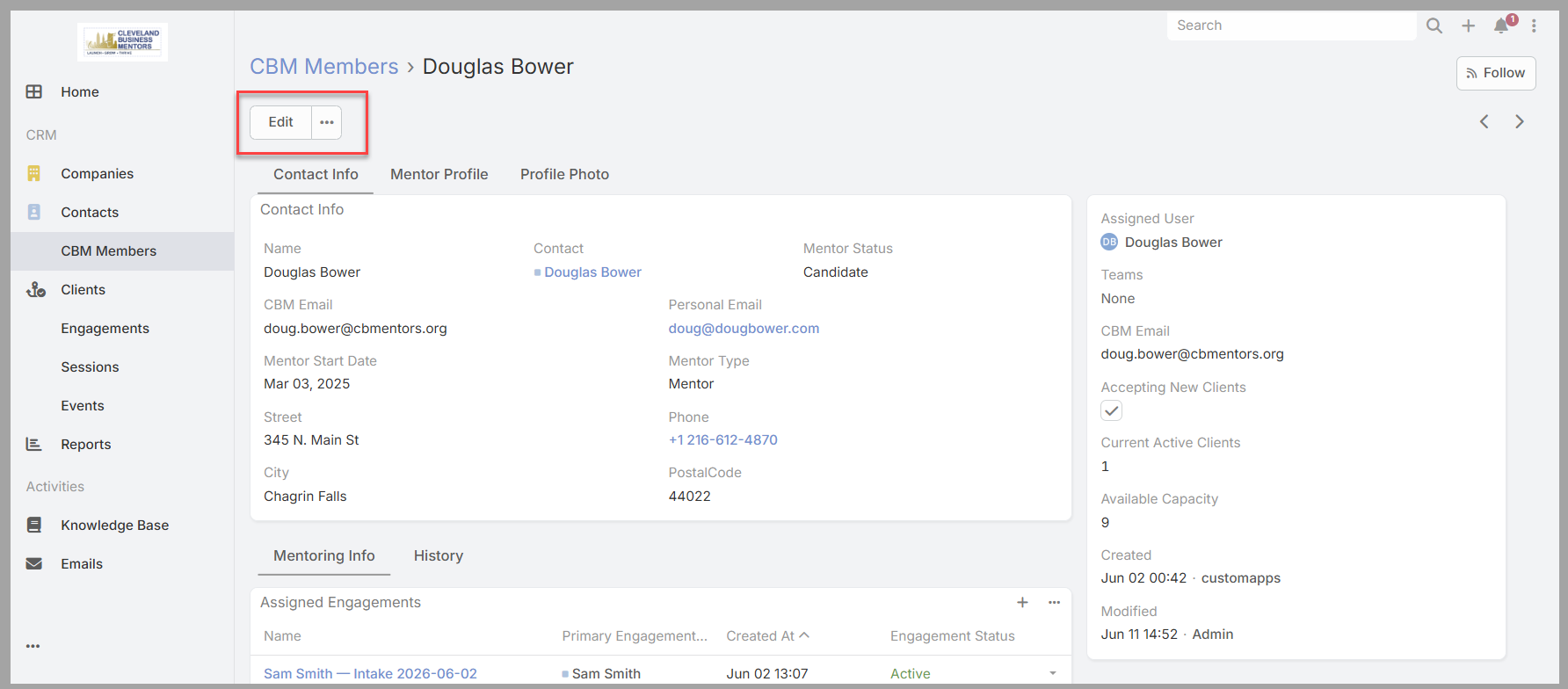Click Douglas Bower assigned user name
This screenshot has height=689, width=1568.
click(1173, 243)
